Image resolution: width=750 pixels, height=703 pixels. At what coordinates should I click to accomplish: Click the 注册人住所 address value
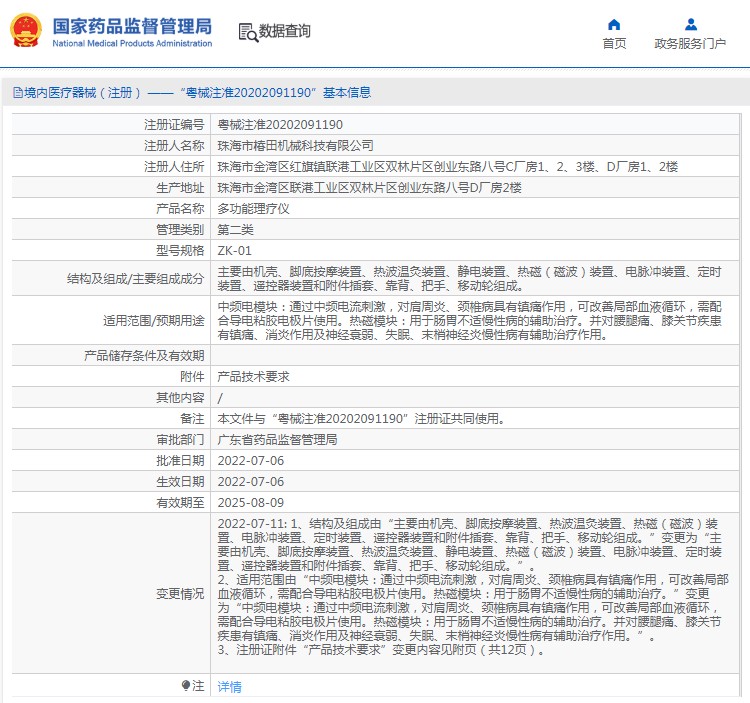click(448, 167)
